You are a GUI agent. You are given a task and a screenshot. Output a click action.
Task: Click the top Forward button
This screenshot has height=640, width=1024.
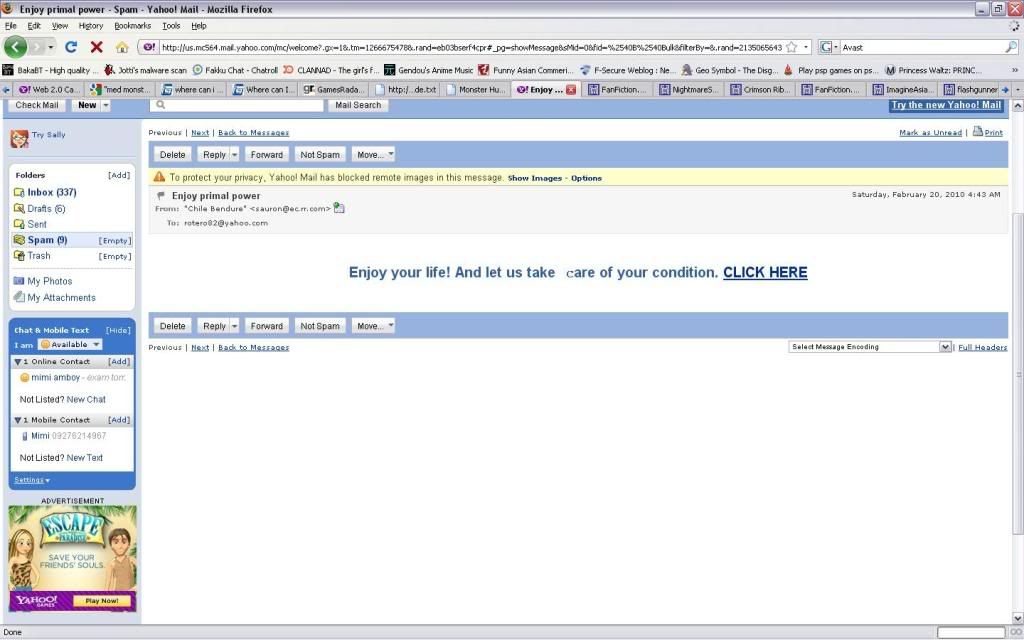click(266, 155)
